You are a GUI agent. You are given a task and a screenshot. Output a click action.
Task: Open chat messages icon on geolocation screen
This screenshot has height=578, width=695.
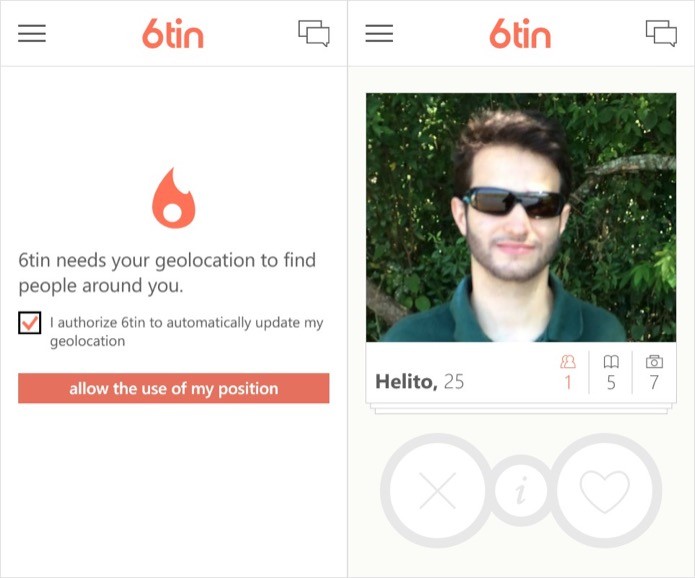click(314, 33)
